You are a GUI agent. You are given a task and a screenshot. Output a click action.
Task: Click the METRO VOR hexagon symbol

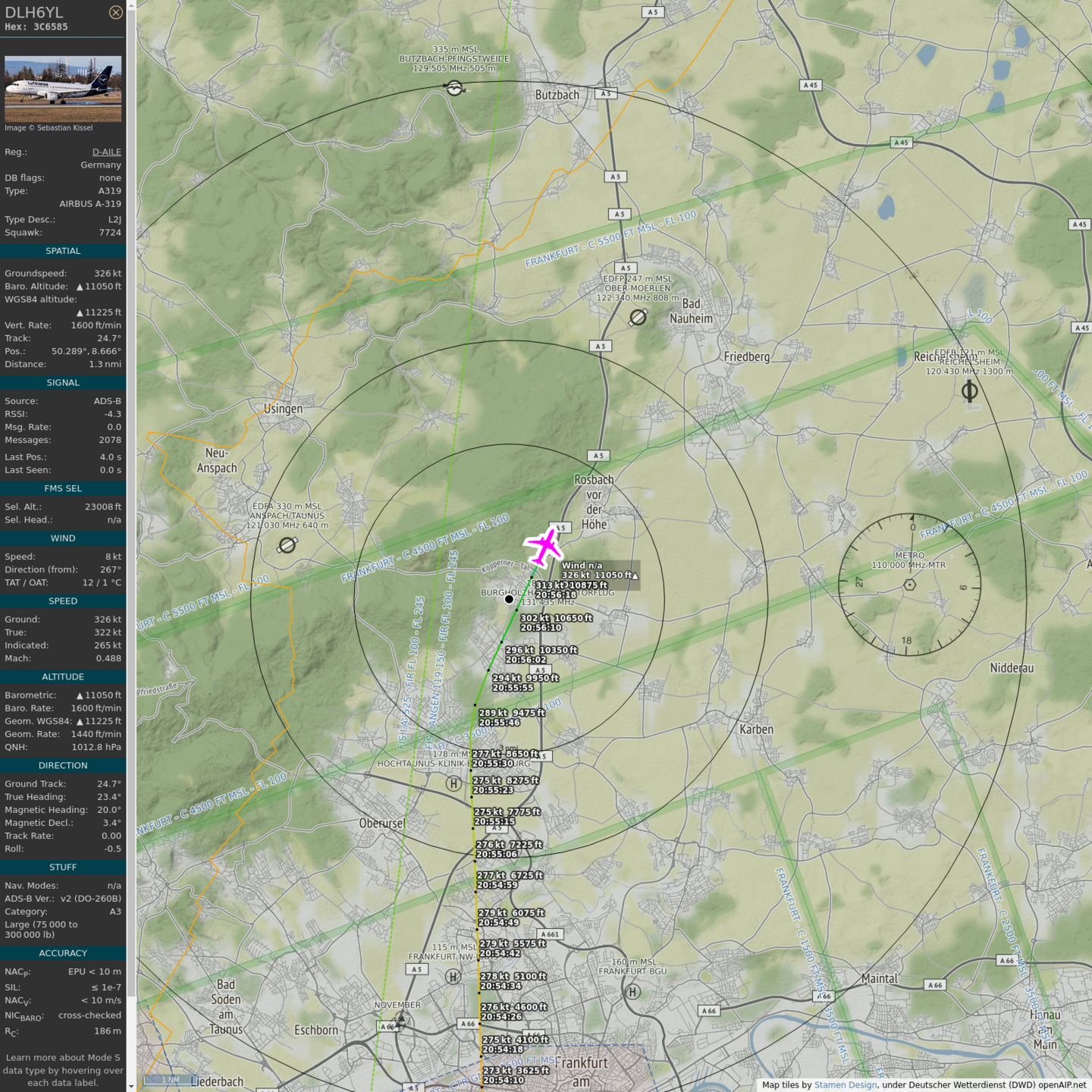pos(909,585)
